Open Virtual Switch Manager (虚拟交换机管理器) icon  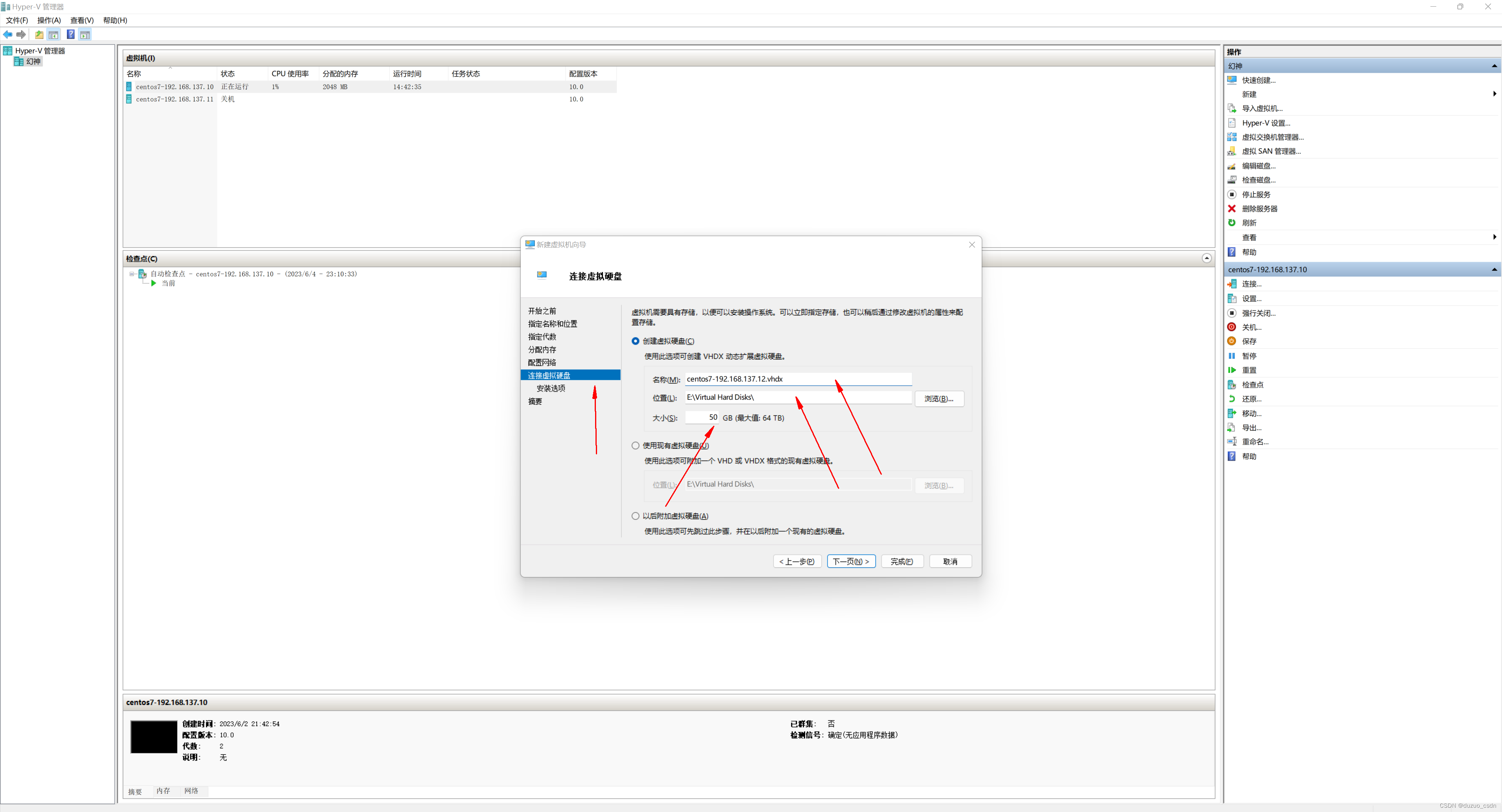(x=1232, y=137)
